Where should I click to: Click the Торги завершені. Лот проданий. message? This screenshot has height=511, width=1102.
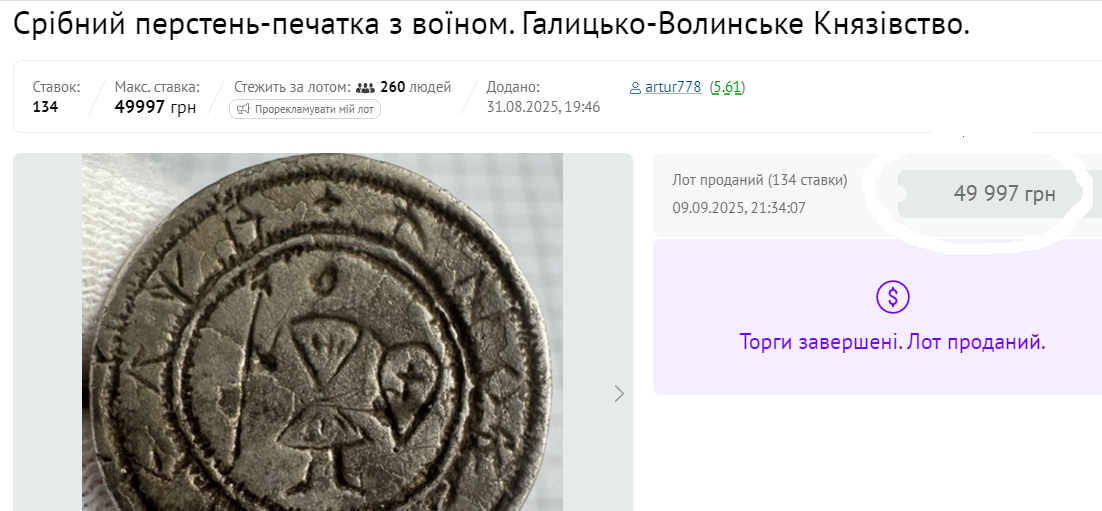pos(892,342)
